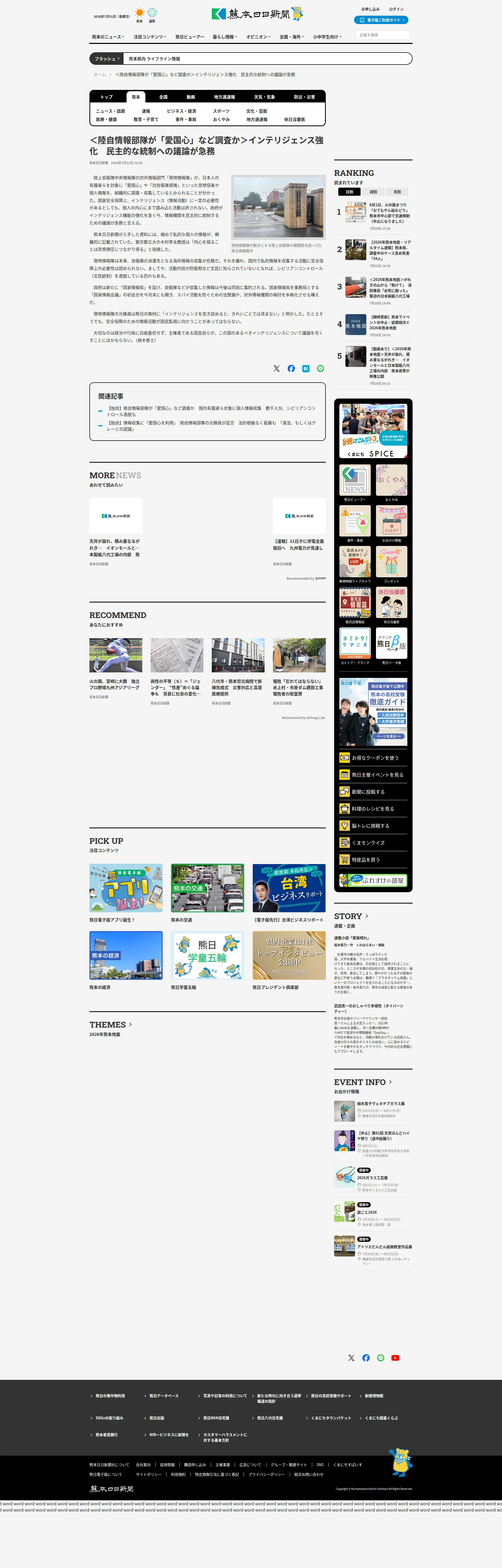Expand the オピニオン menu
The width and height of the screenshot is (502, 1568).
point(258,37)
